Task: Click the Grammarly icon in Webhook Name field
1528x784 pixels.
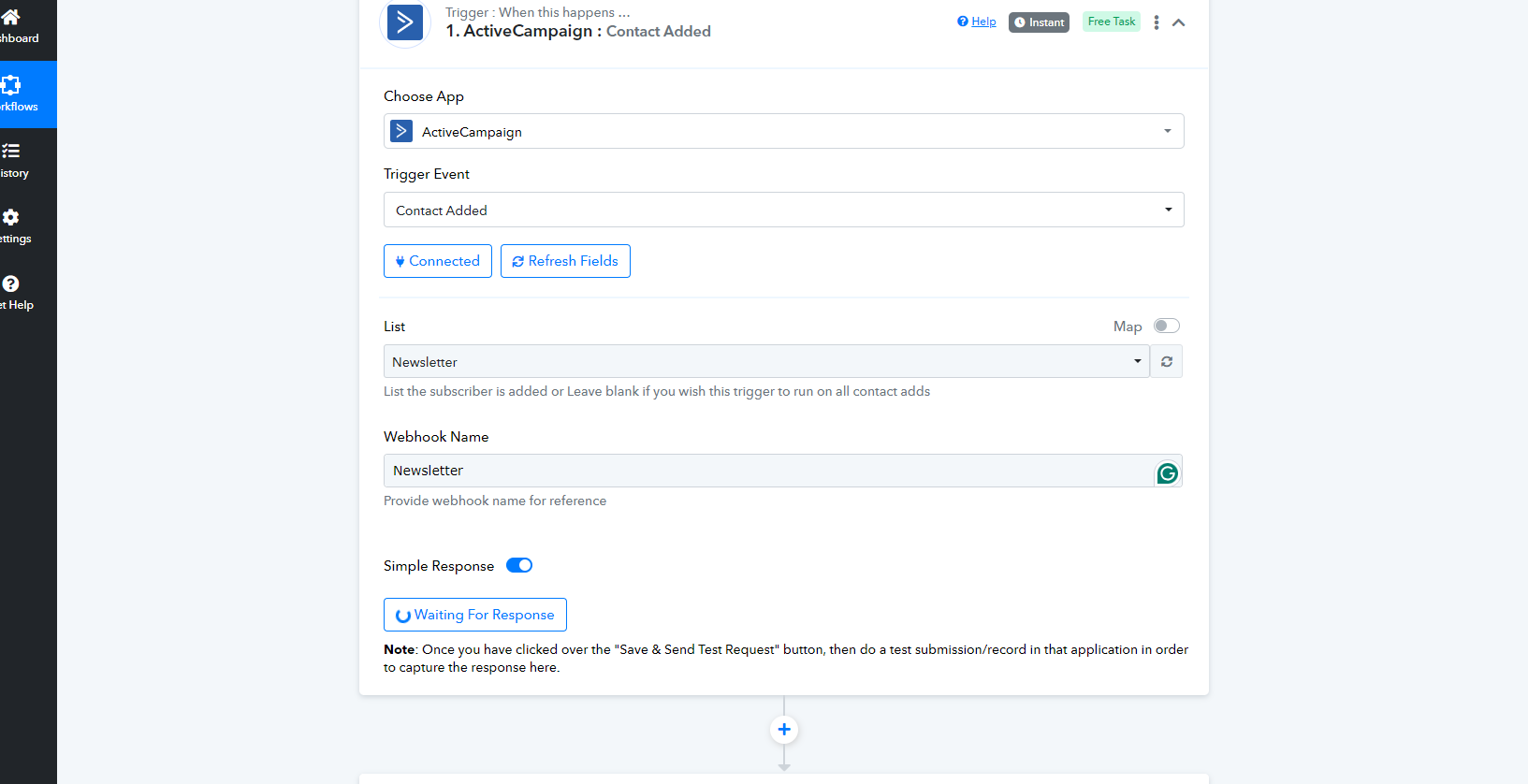Action: point(1168,473)
